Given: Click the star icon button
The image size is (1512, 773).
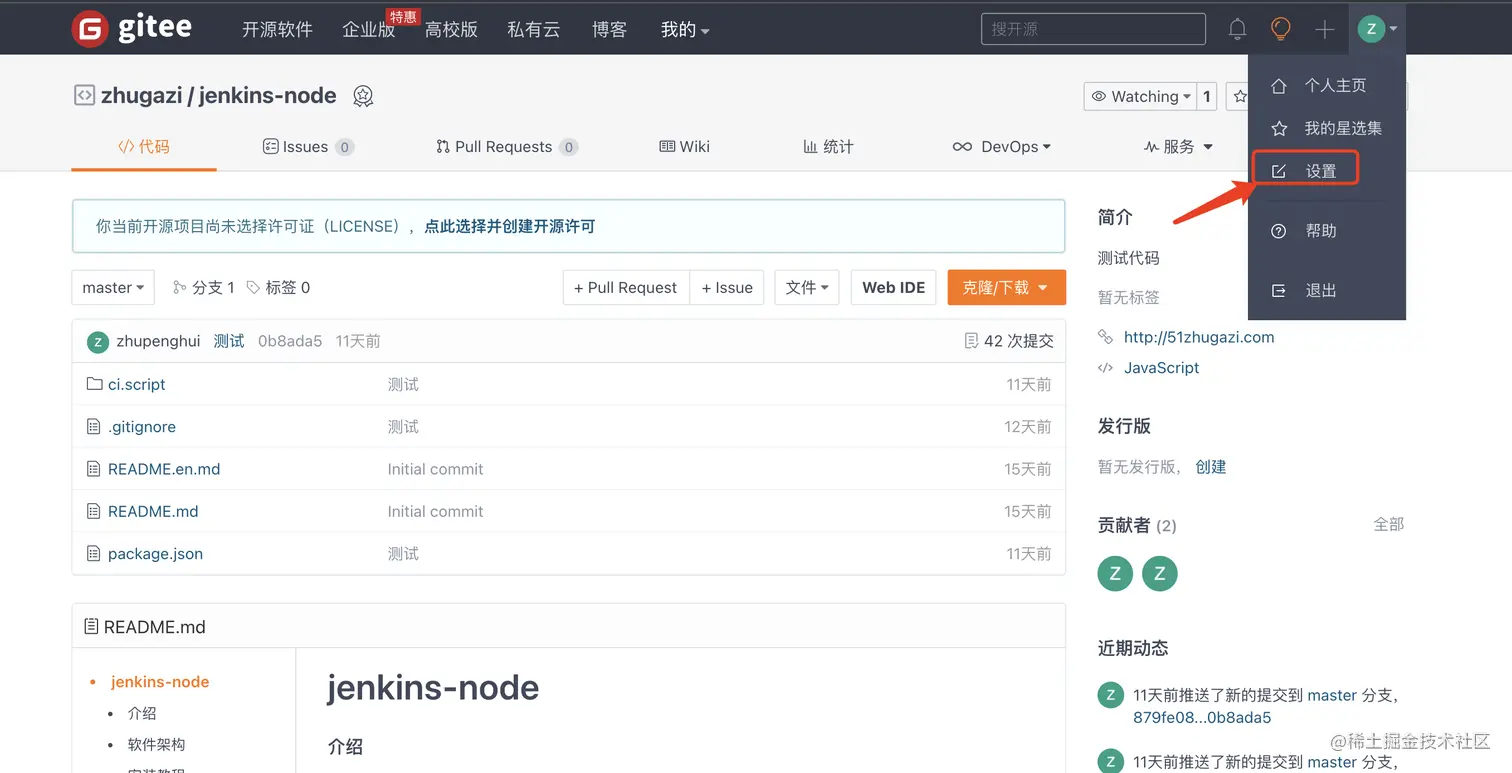Looking at the screenshot, I should coord(1239,96).
